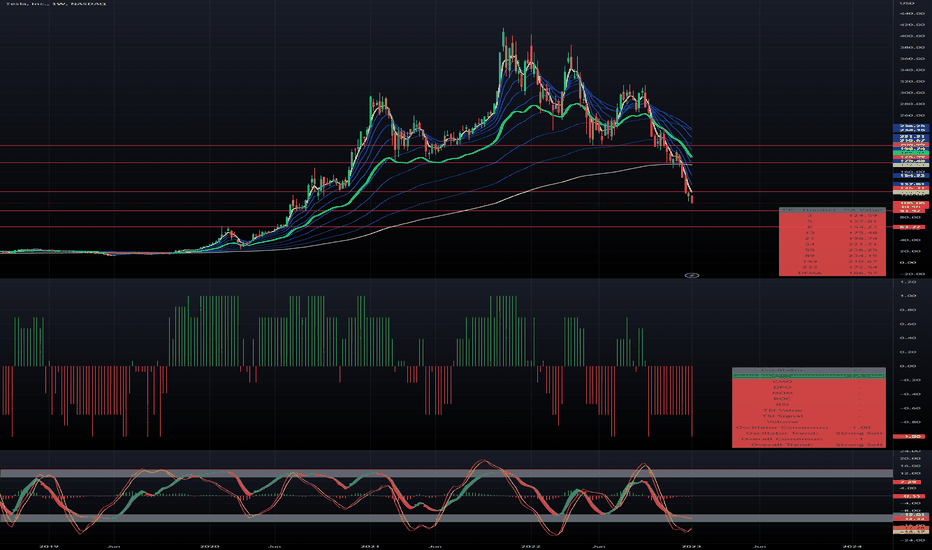Click the CMO row in oscillator table
The width and height of the screenshot is (932, 550).
[809, 382]
